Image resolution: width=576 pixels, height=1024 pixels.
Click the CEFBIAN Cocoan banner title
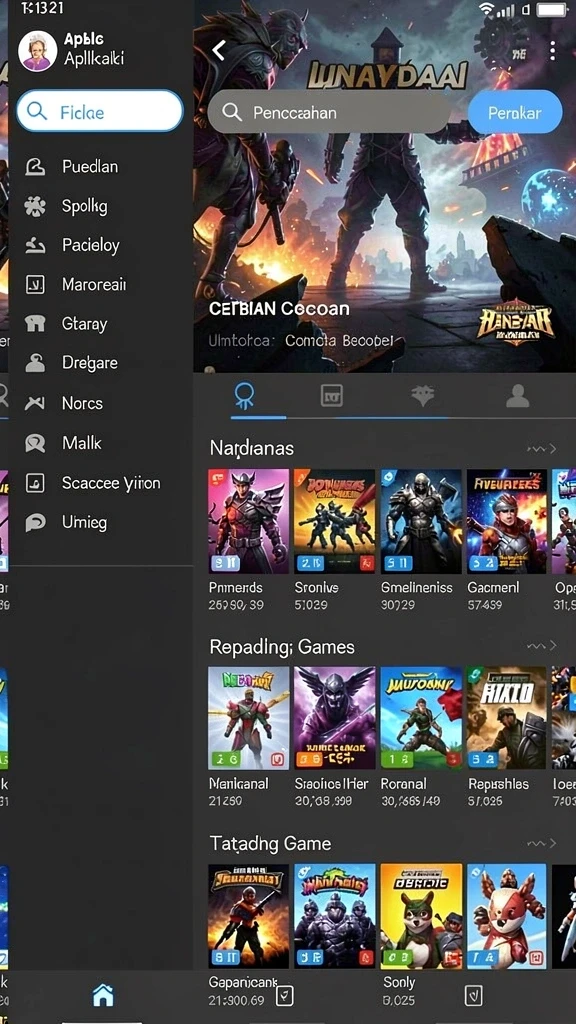click(x=279, y=308)
